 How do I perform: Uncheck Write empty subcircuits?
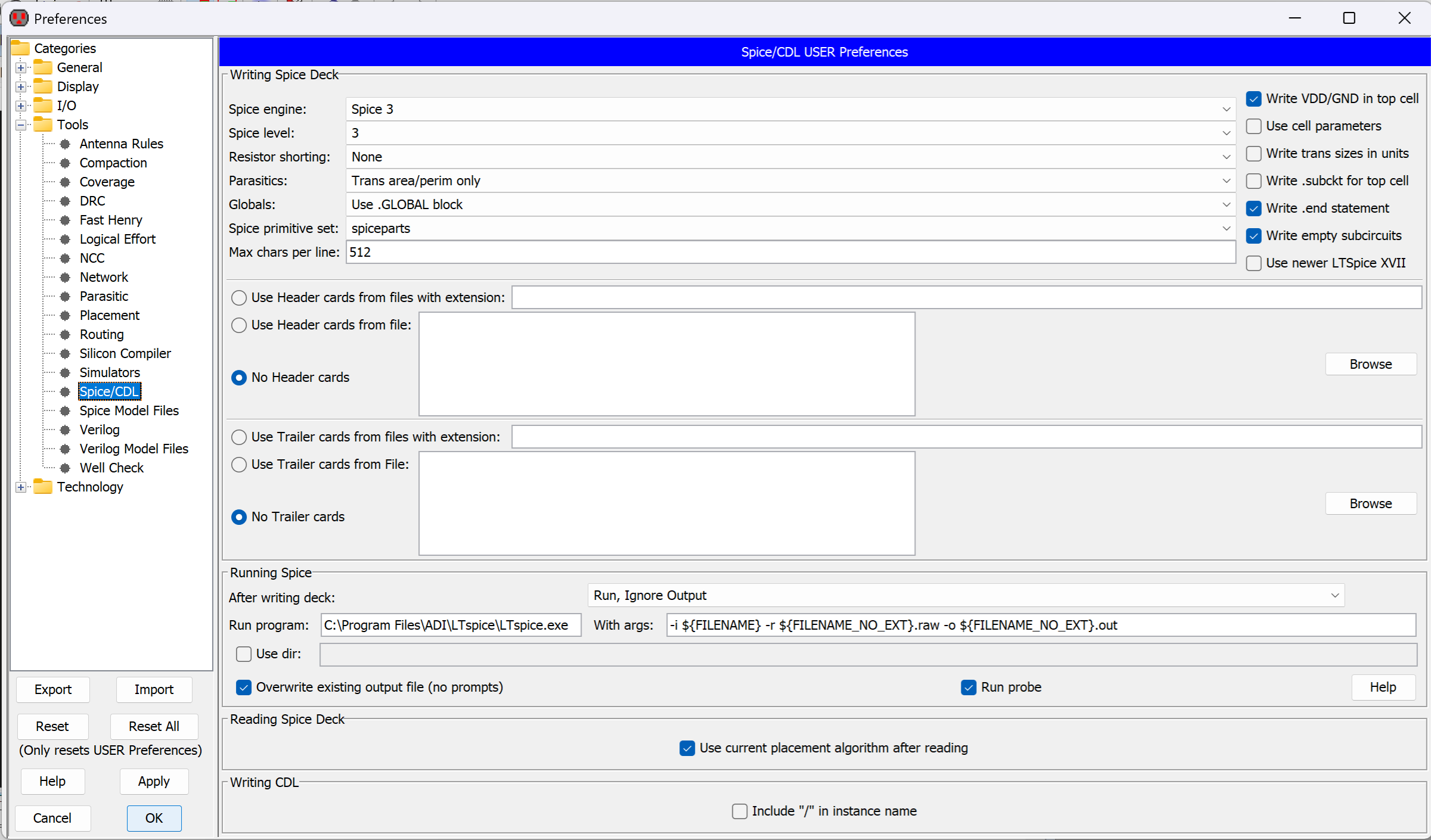coord(1254,236)
